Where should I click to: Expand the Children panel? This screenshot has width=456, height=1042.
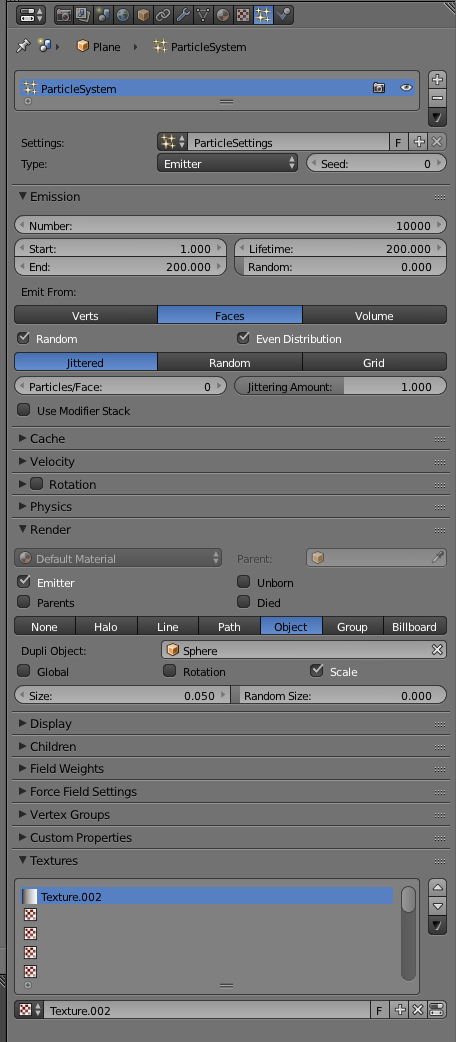point(23,746)
